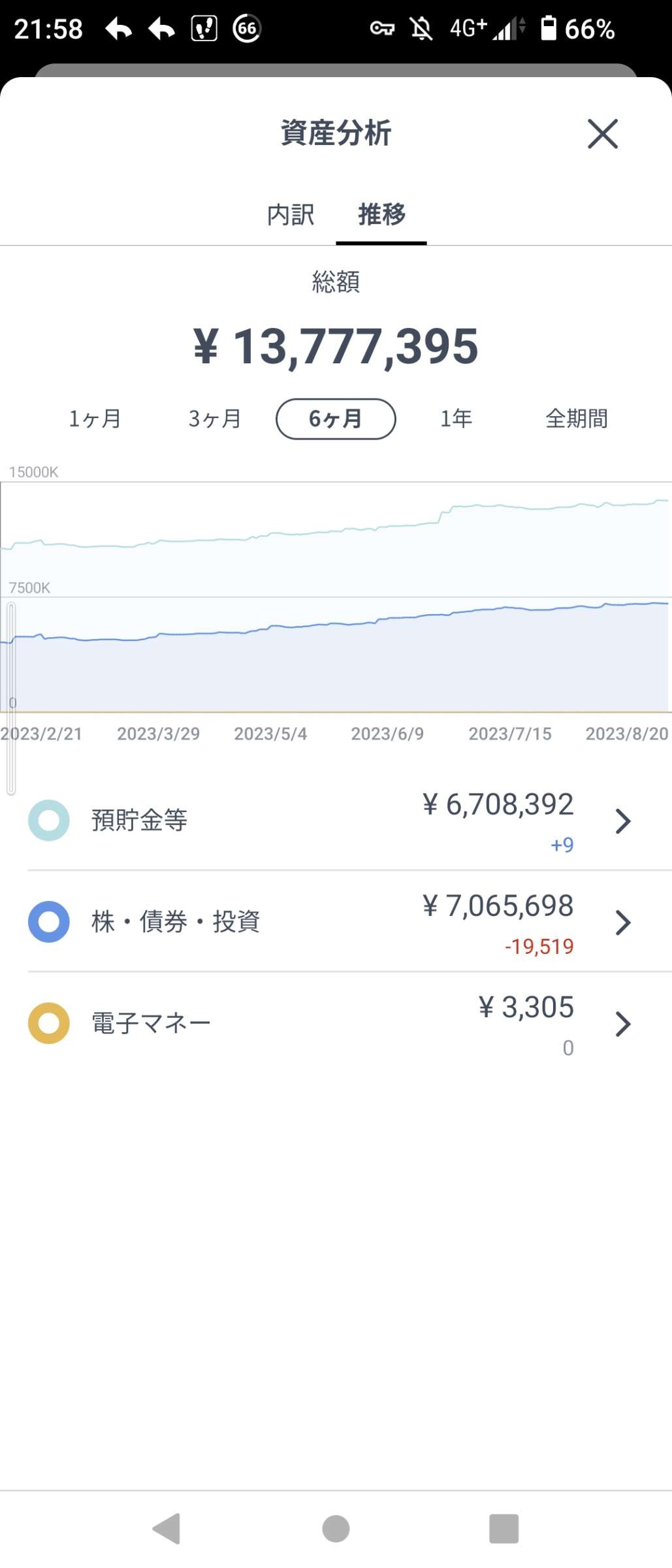Tap the blue 株・債券・投資 circle icon

49,922
